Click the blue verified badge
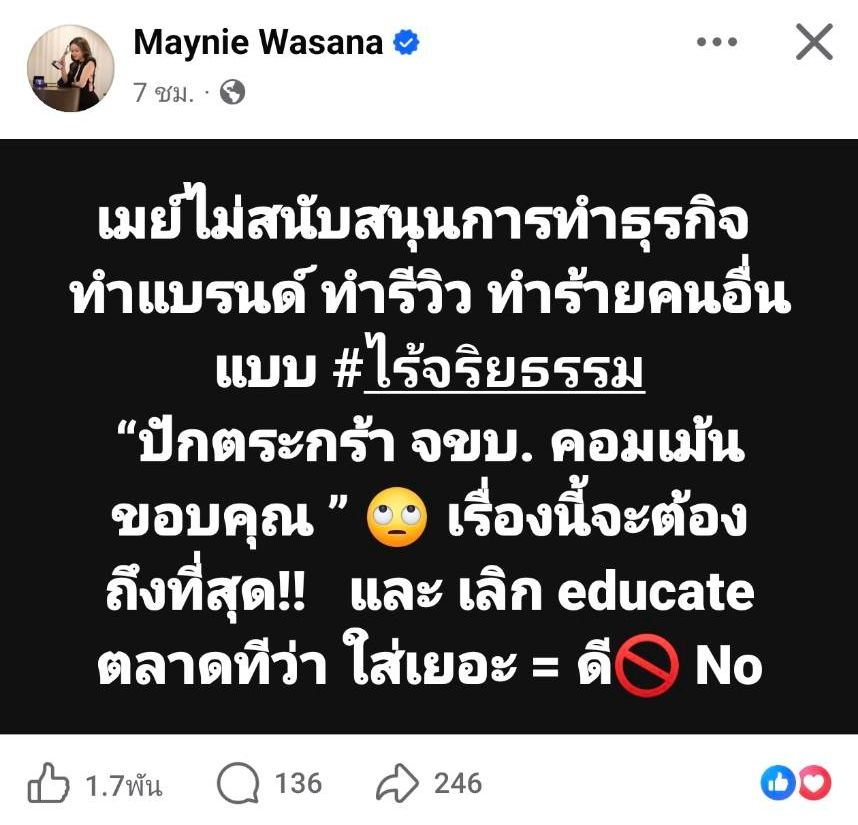Viewport: 858px width, 825px height. (x=407, y=43)
